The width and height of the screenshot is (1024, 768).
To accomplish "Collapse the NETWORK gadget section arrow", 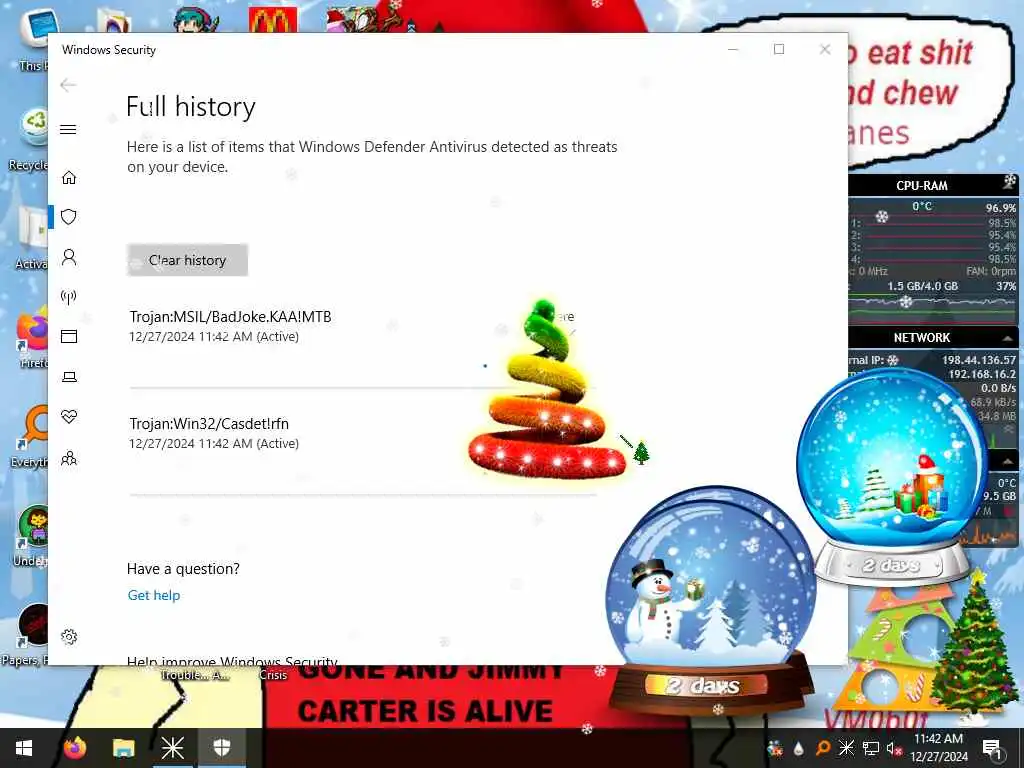I will tap(1008, 338).
